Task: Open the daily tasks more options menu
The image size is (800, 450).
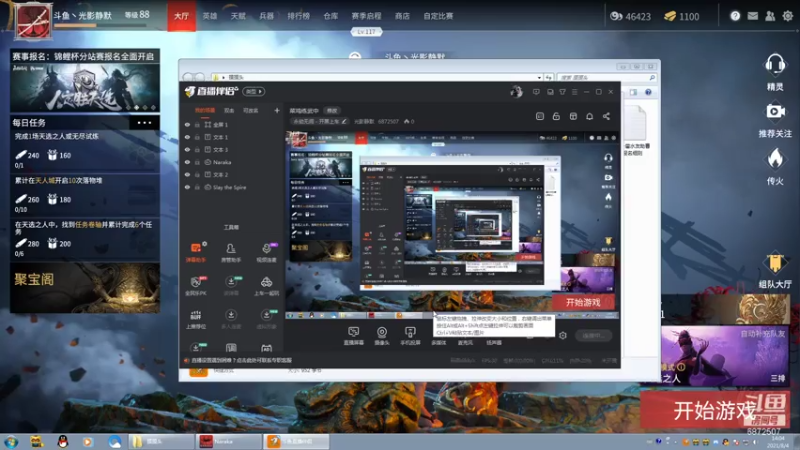Action: pyautogui.click(x=144, y=122)
